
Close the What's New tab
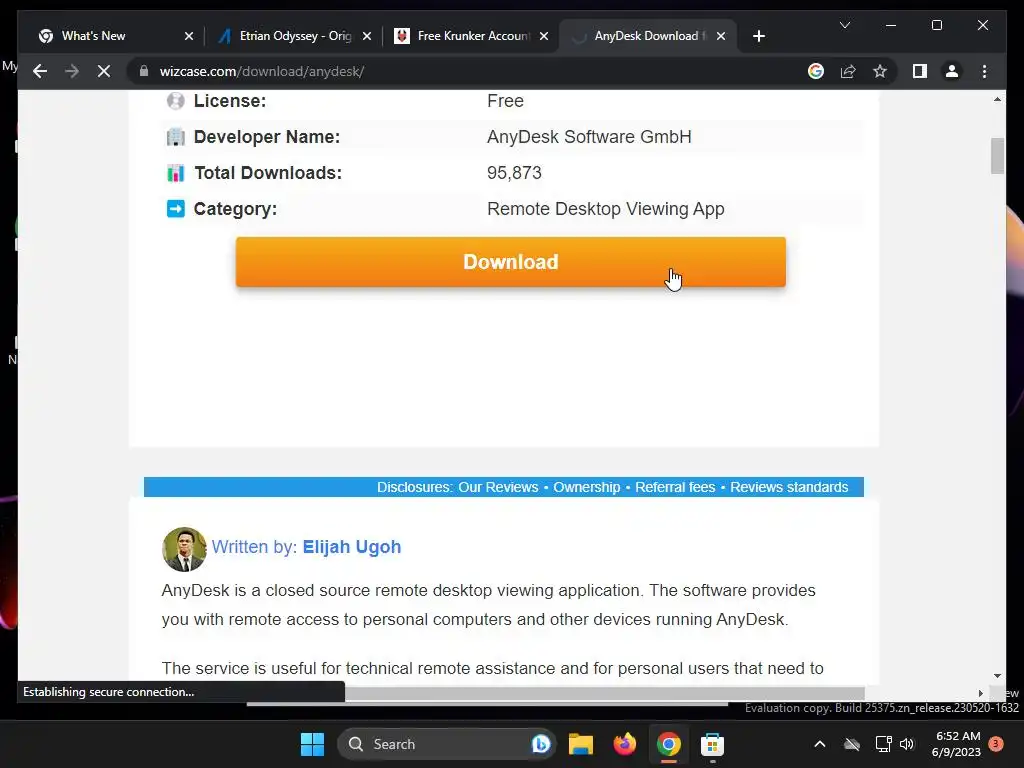tap(189, 36)
